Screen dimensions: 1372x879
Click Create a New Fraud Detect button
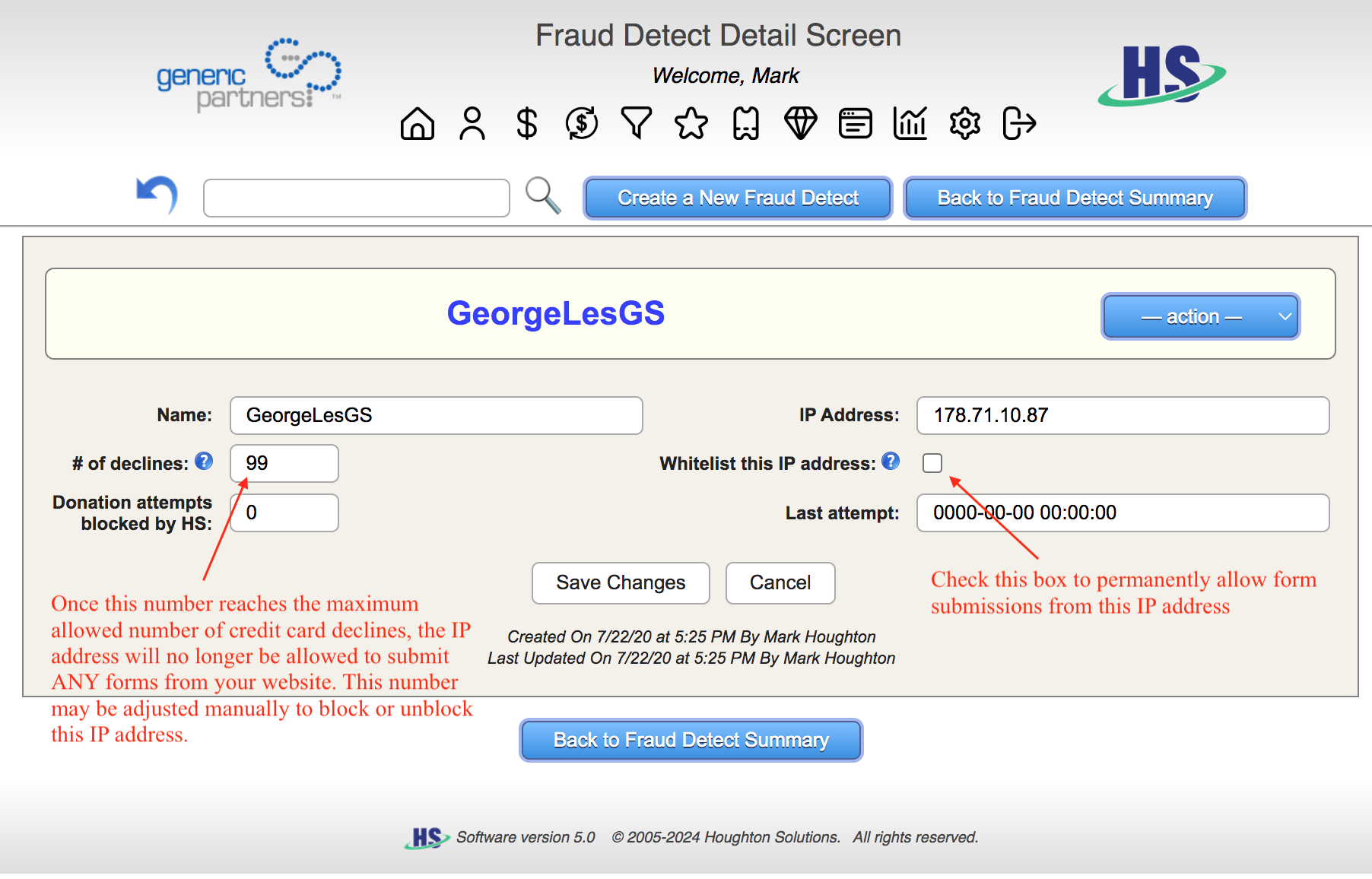coord(738,198)
